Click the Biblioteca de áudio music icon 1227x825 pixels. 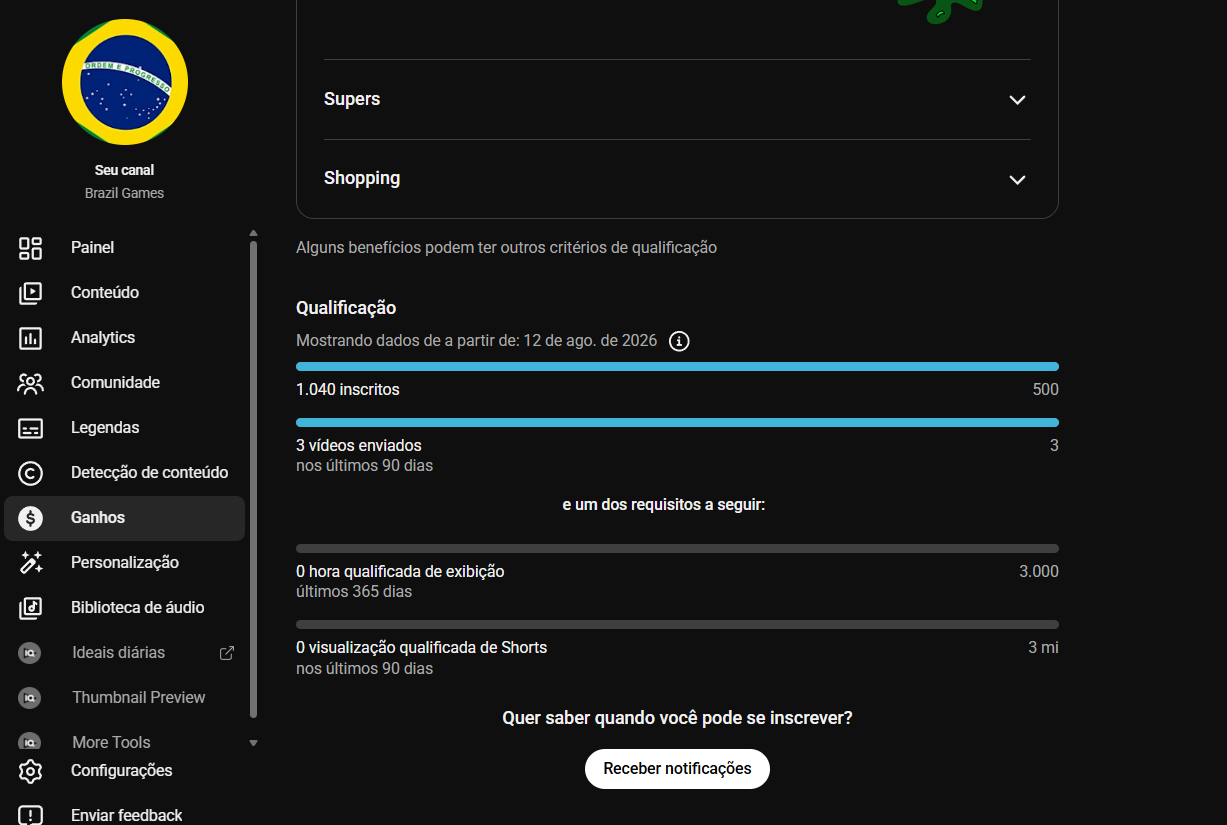31,608
